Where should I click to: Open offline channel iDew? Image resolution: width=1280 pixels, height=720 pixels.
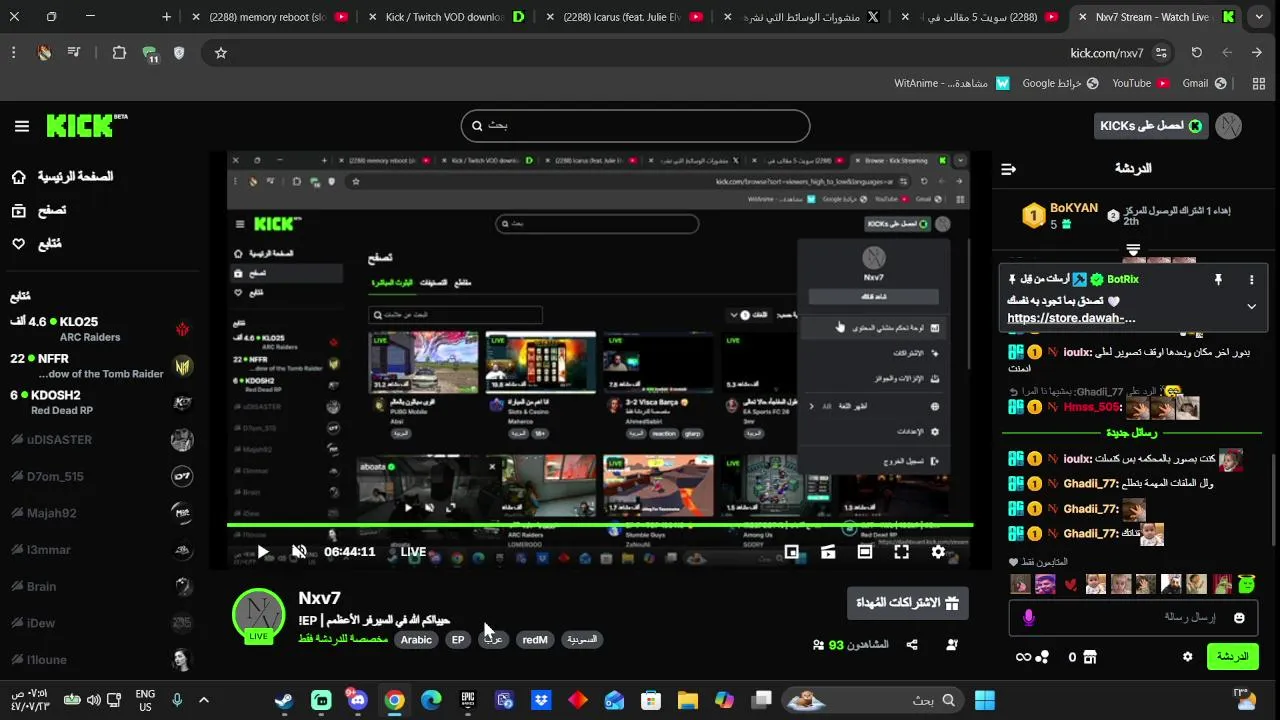click(x=100, y=623)
